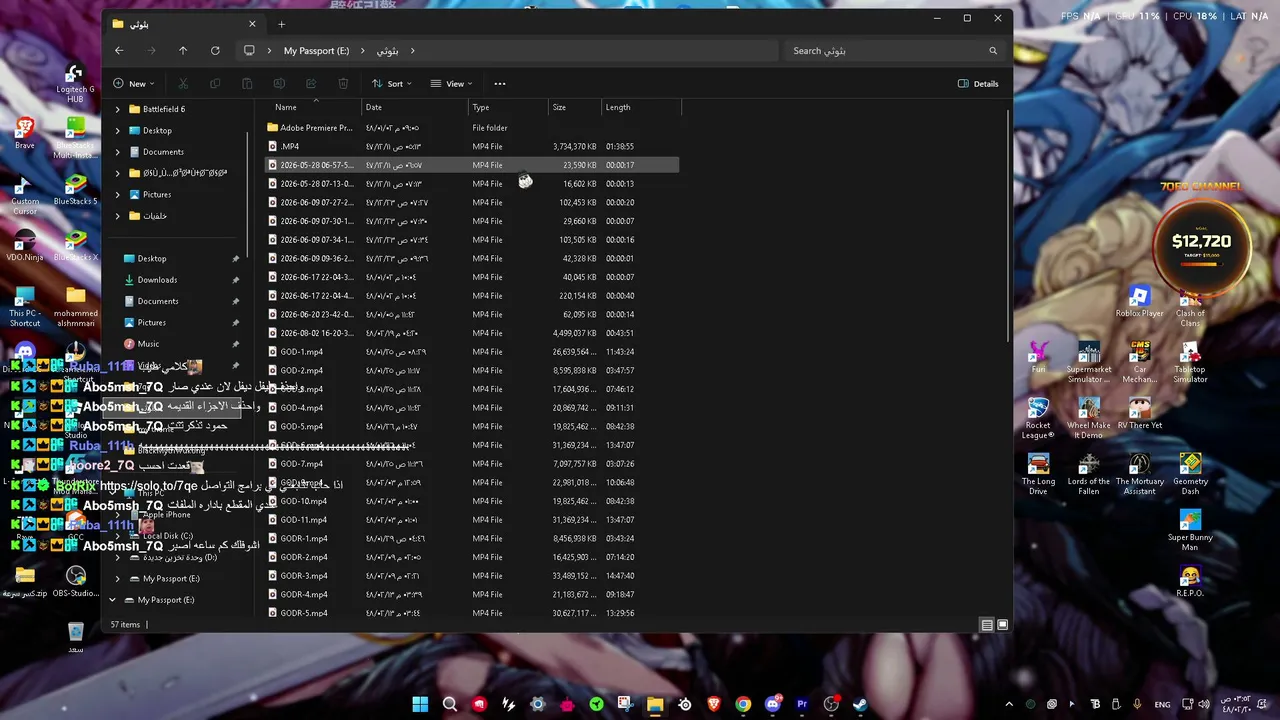Select the Custom Cursor desktop icon

(25, 194)
